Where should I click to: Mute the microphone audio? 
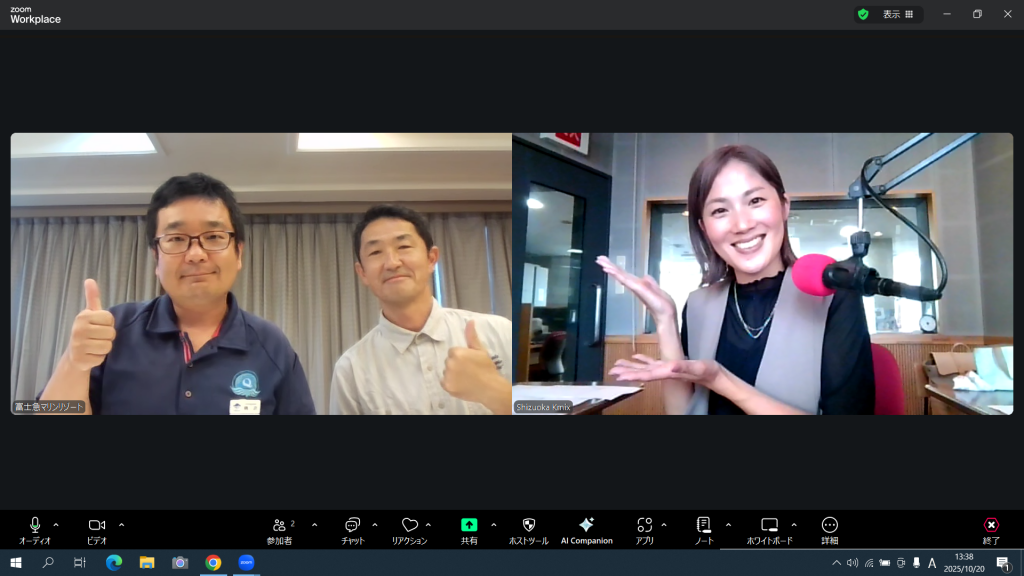35,525
